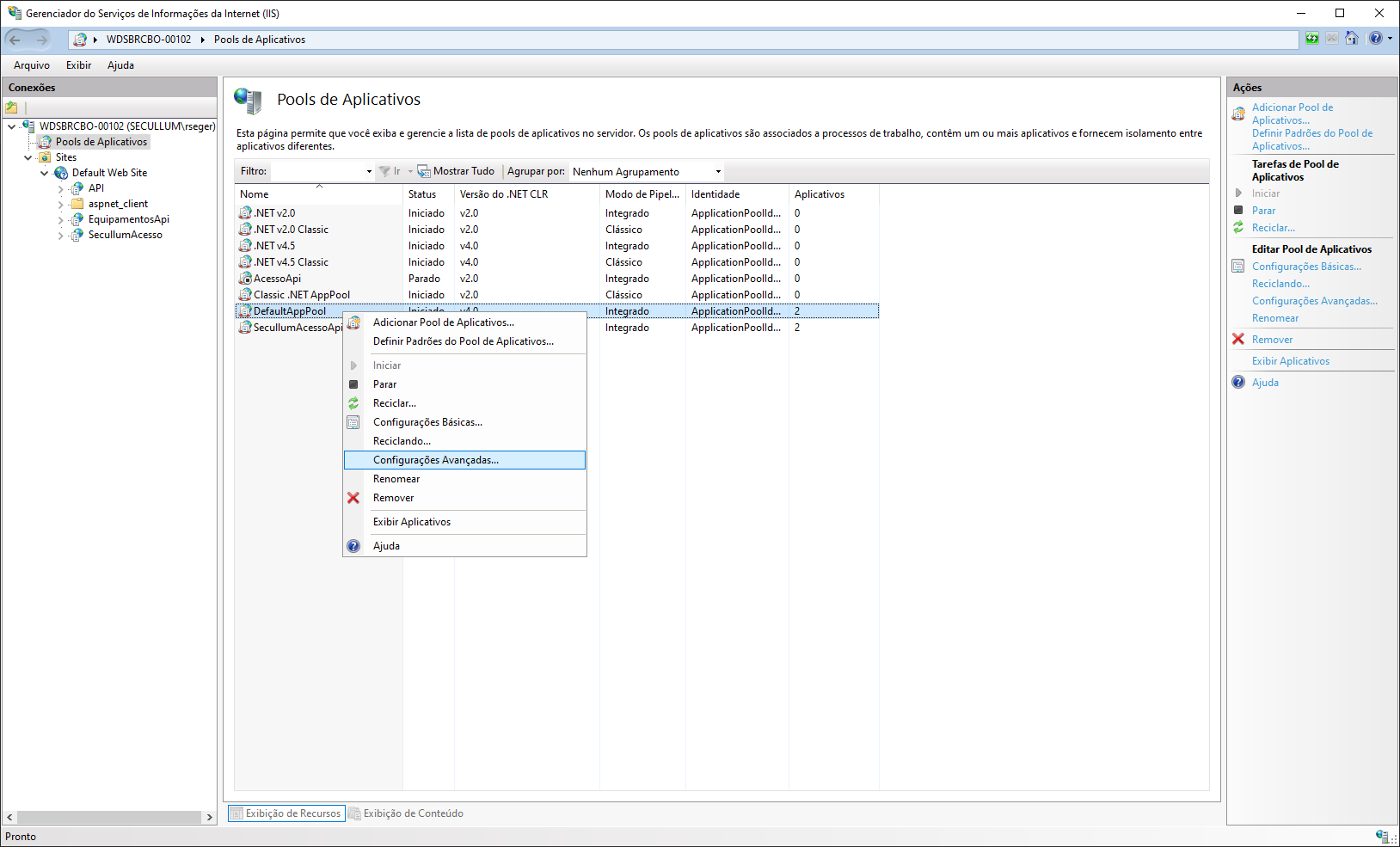Open the Filtro dropdown arrow
The width and height of the screenshot is (1400, 847).
369,172
